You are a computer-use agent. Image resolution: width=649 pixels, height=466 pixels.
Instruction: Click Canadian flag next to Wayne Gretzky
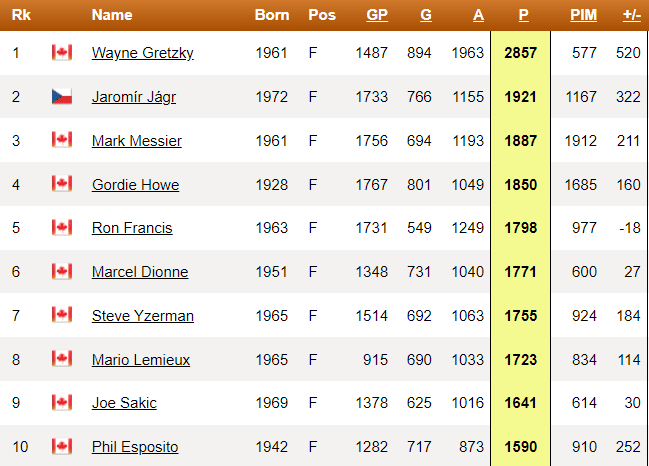click(x=62, y=53)
